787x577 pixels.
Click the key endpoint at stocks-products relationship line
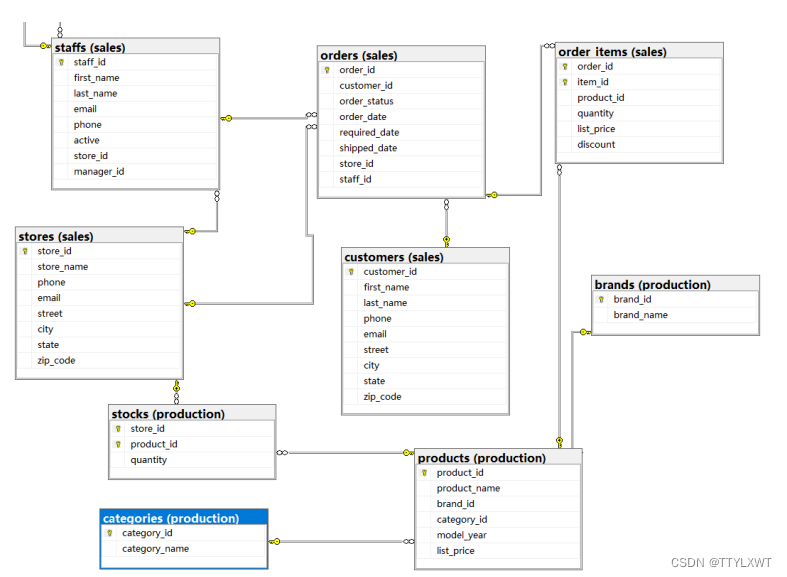point(409,453)
